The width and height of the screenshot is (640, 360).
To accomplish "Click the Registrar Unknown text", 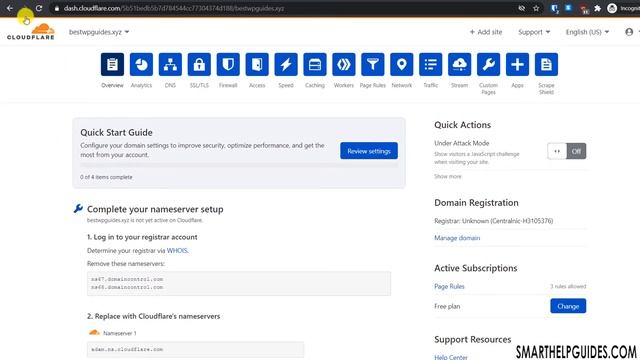I will tap(494, 221).
